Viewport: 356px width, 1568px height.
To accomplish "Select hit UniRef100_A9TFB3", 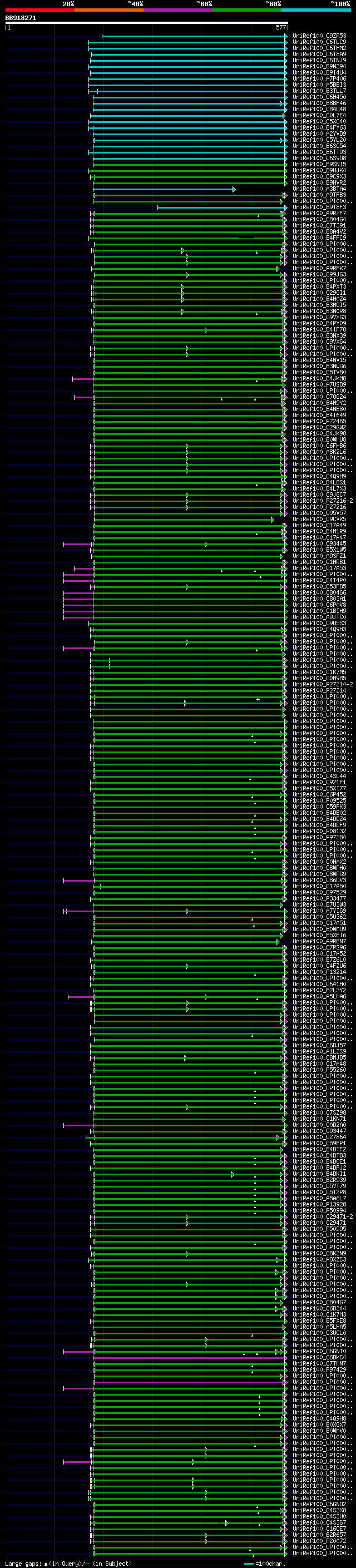I will (319, 195).
